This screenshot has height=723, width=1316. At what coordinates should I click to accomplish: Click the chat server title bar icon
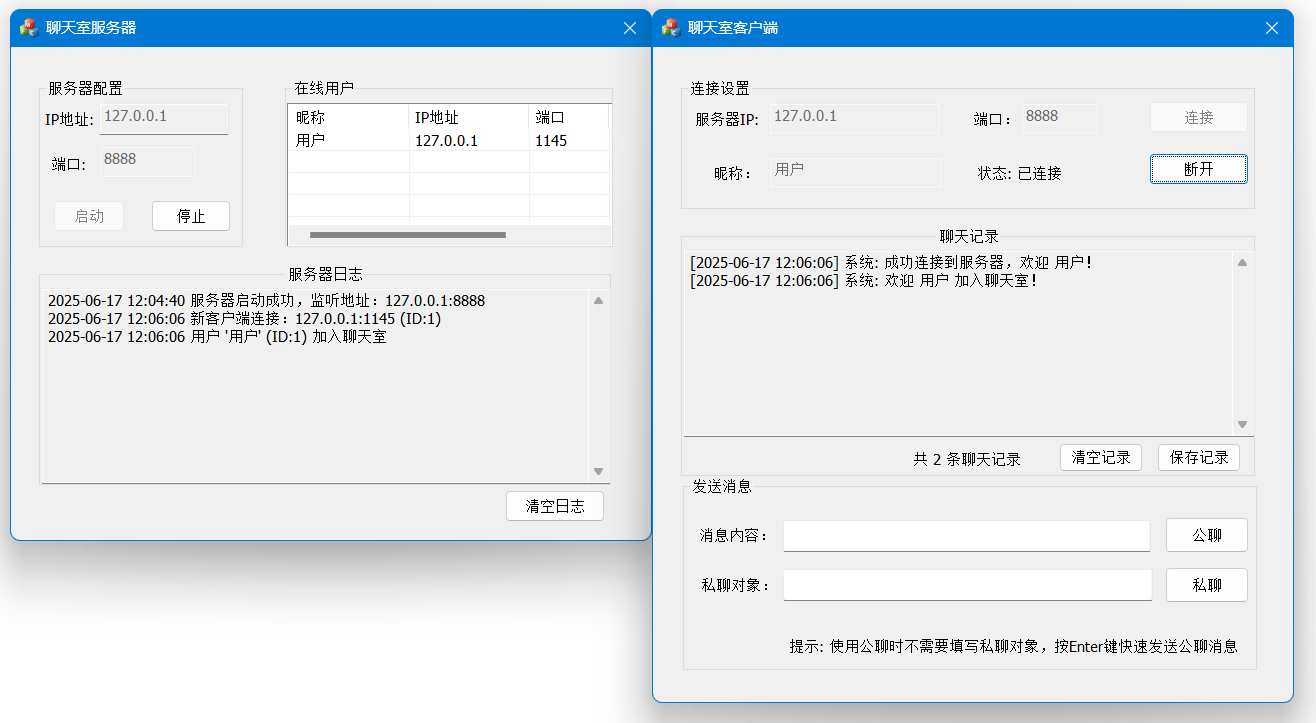[29, 28]
